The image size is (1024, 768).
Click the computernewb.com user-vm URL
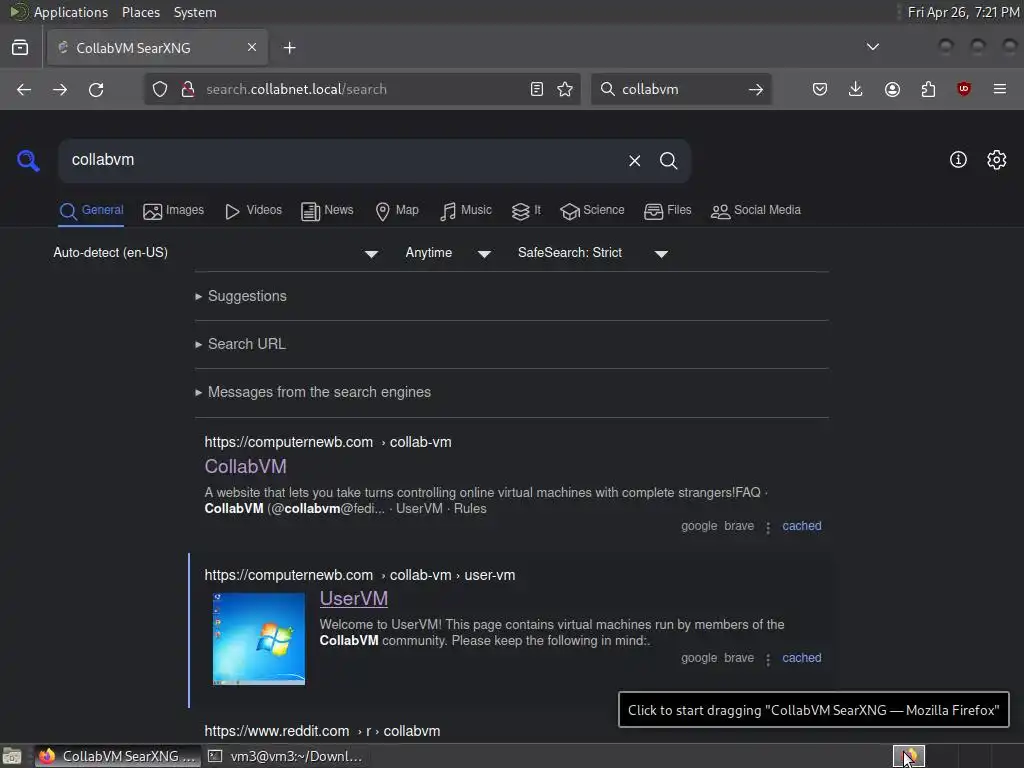click(360, 575)
